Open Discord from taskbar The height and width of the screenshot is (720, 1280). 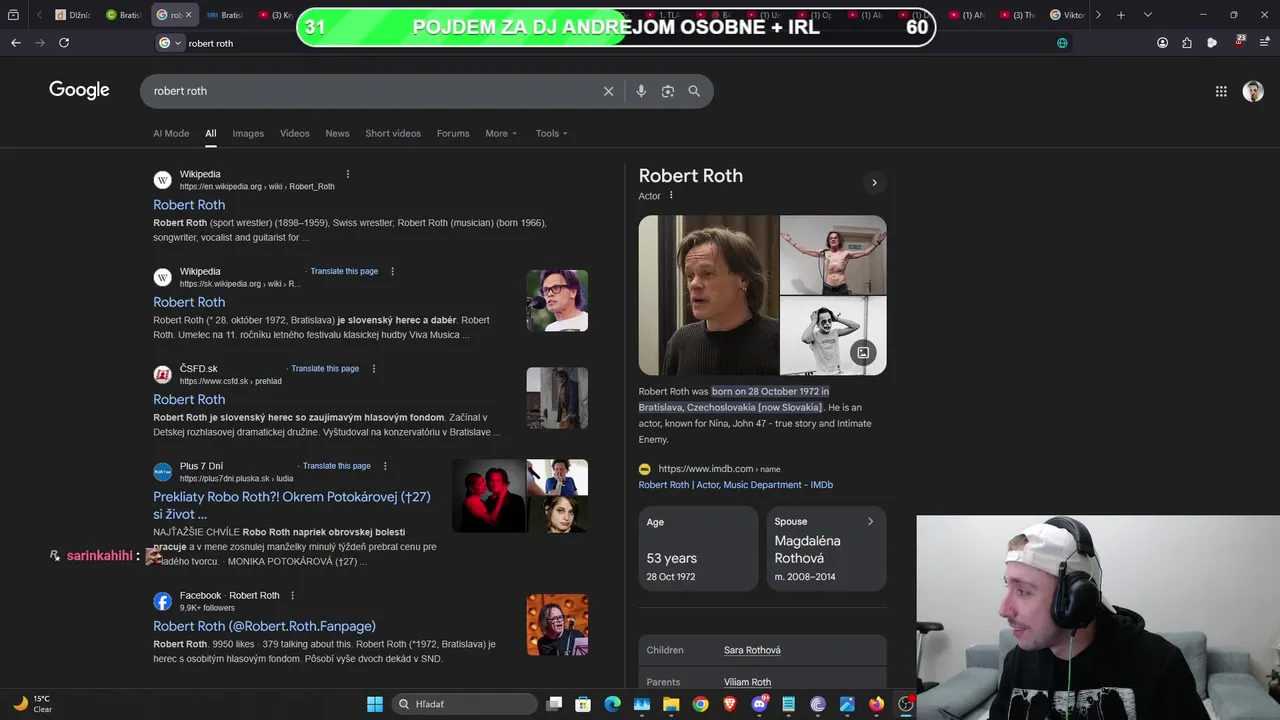pyautogui.click(x=759, y=704)
